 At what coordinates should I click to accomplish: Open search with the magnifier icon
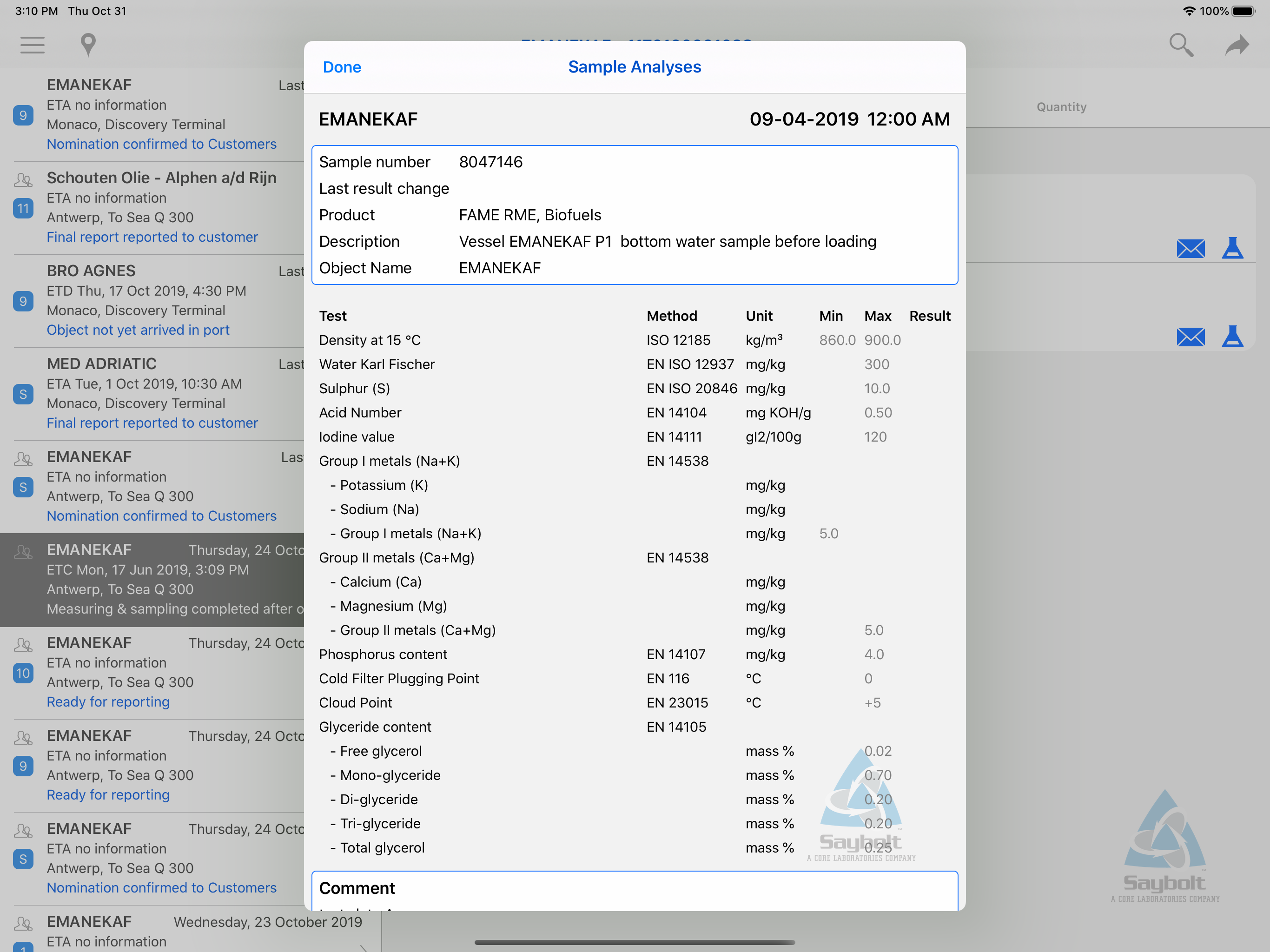pos(1181,45)
